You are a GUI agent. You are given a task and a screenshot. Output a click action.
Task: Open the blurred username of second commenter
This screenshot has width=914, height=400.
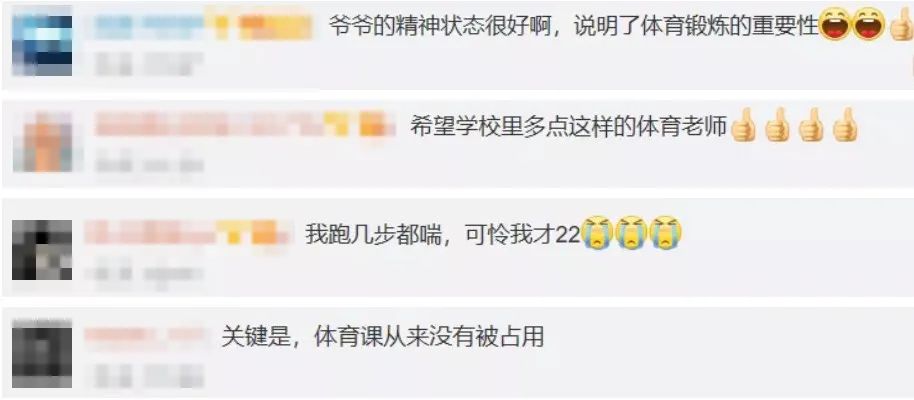[207, 124]
